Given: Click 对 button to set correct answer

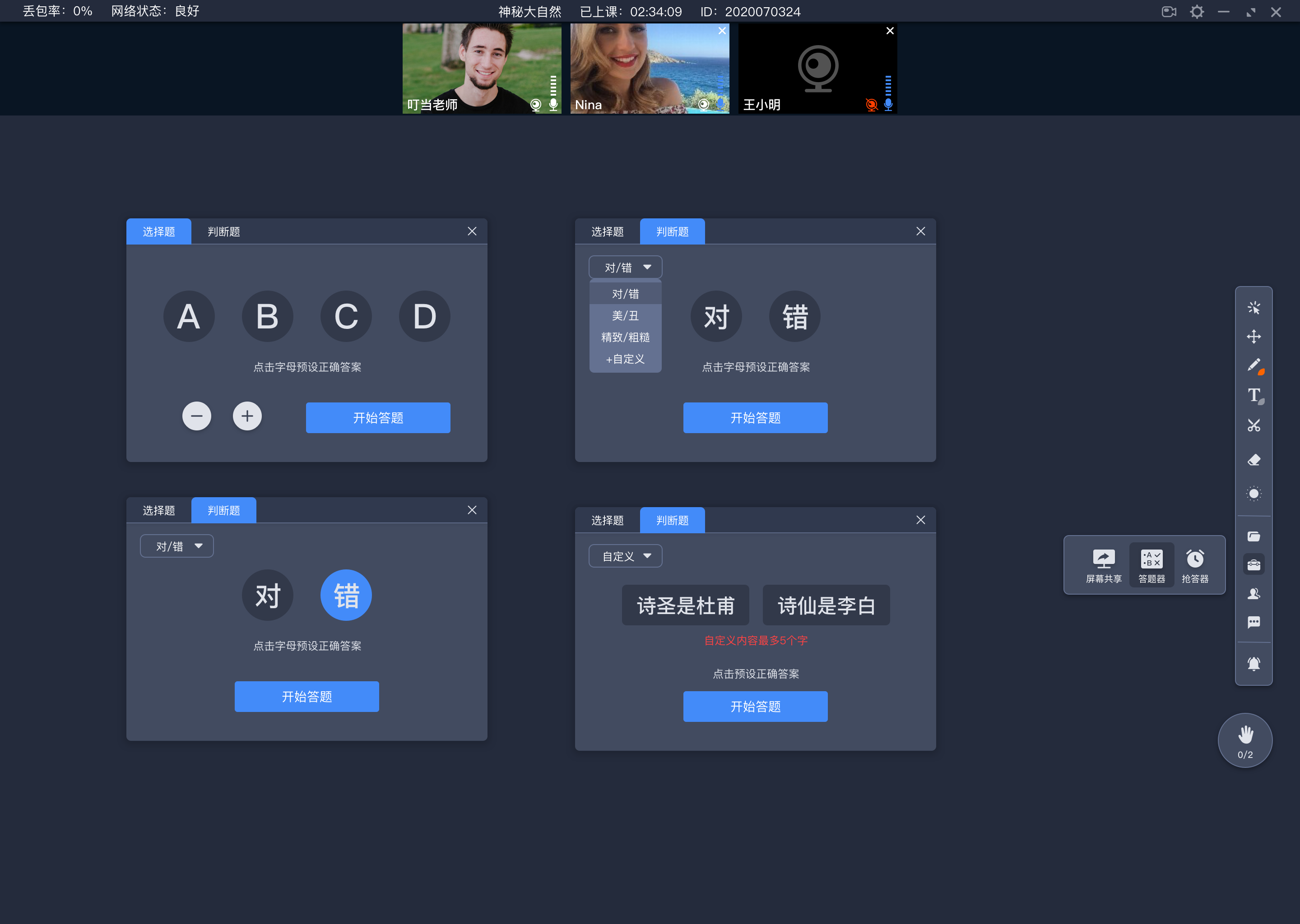Looking at the screenshot, I should click(266, 594).
